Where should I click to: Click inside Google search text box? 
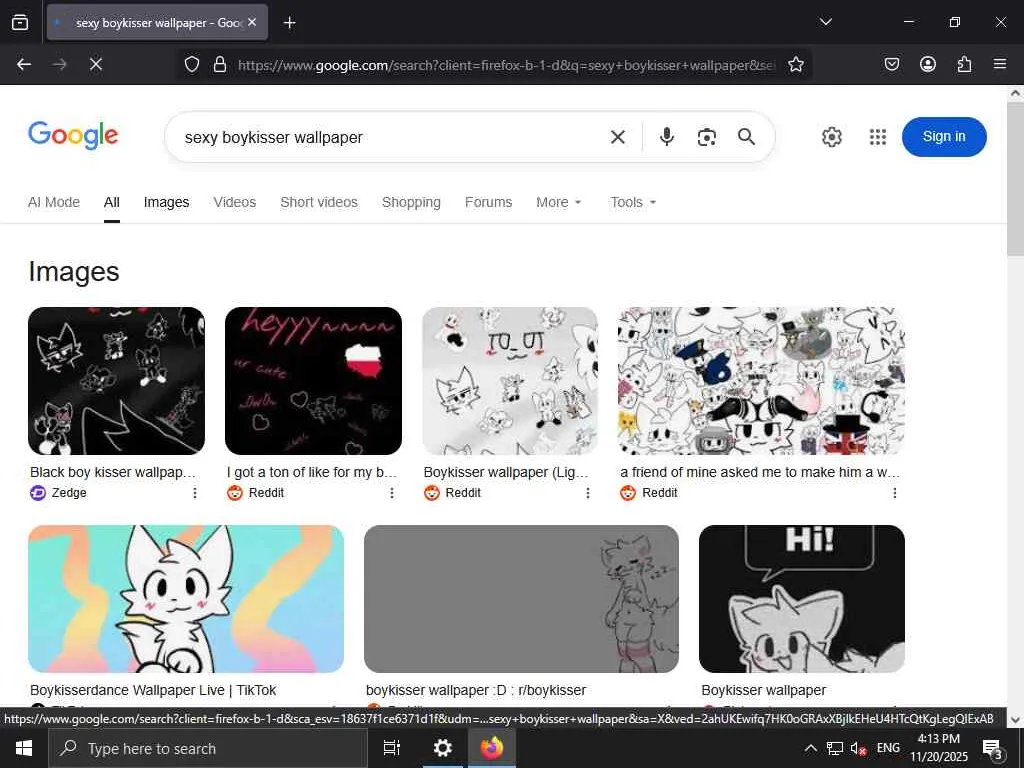point(389,137)
